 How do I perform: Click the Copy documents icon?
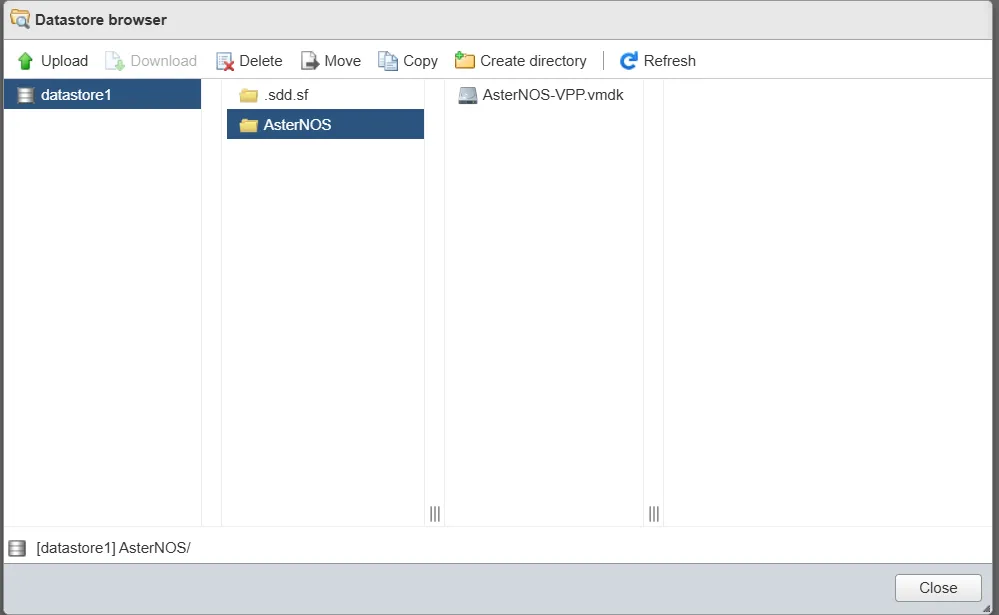[388, 61]
